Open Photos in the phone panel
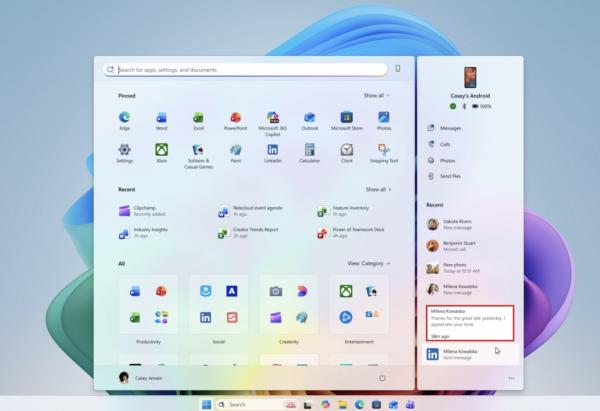Image resolution: width=600 pixels, height=411 pixels. click(441, 160)
